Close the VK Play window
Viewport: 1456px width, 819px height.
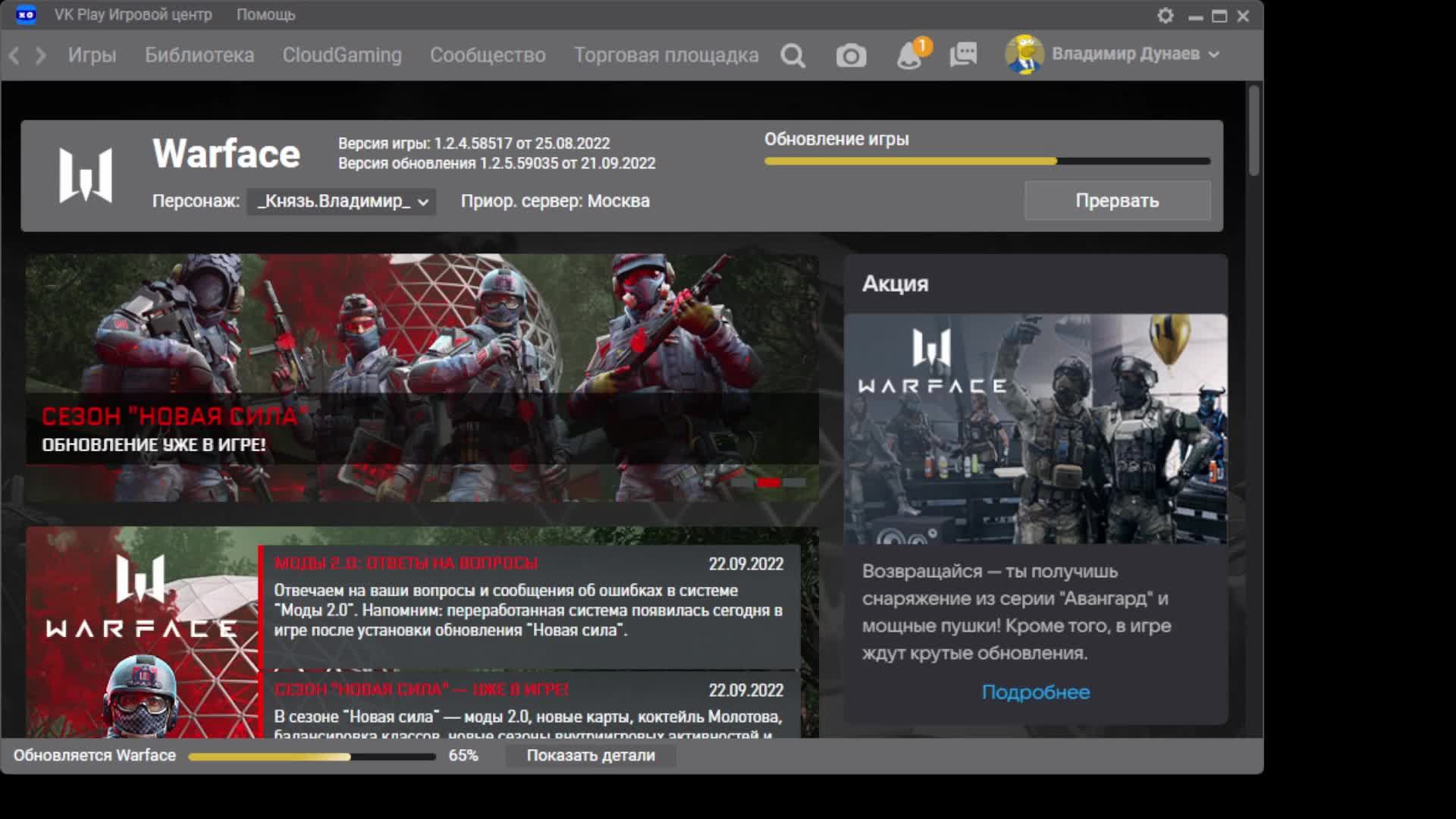coord(1243,16)
